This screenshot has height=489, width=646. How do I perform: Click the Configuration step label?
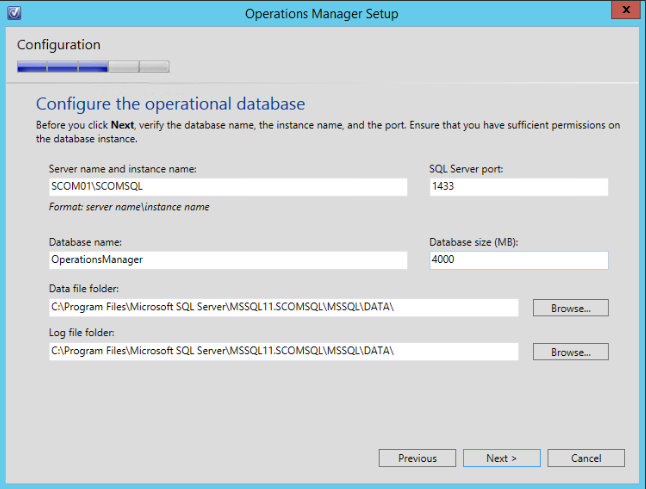click(58, 45)
